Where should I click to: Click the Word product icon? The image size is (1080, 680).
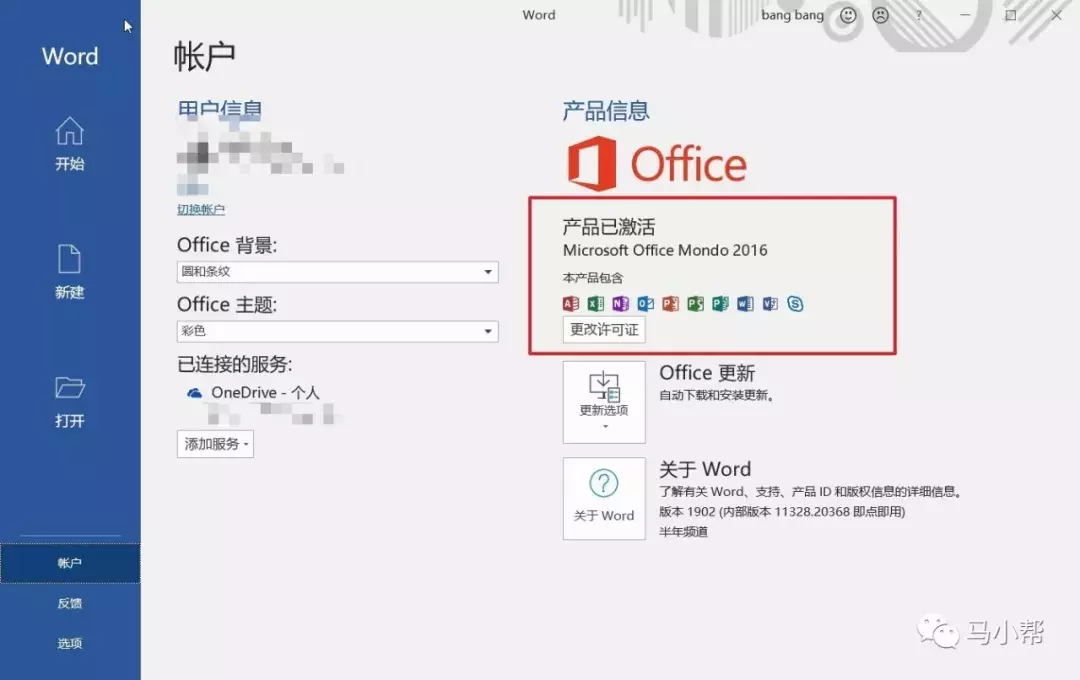coord(745,303)
